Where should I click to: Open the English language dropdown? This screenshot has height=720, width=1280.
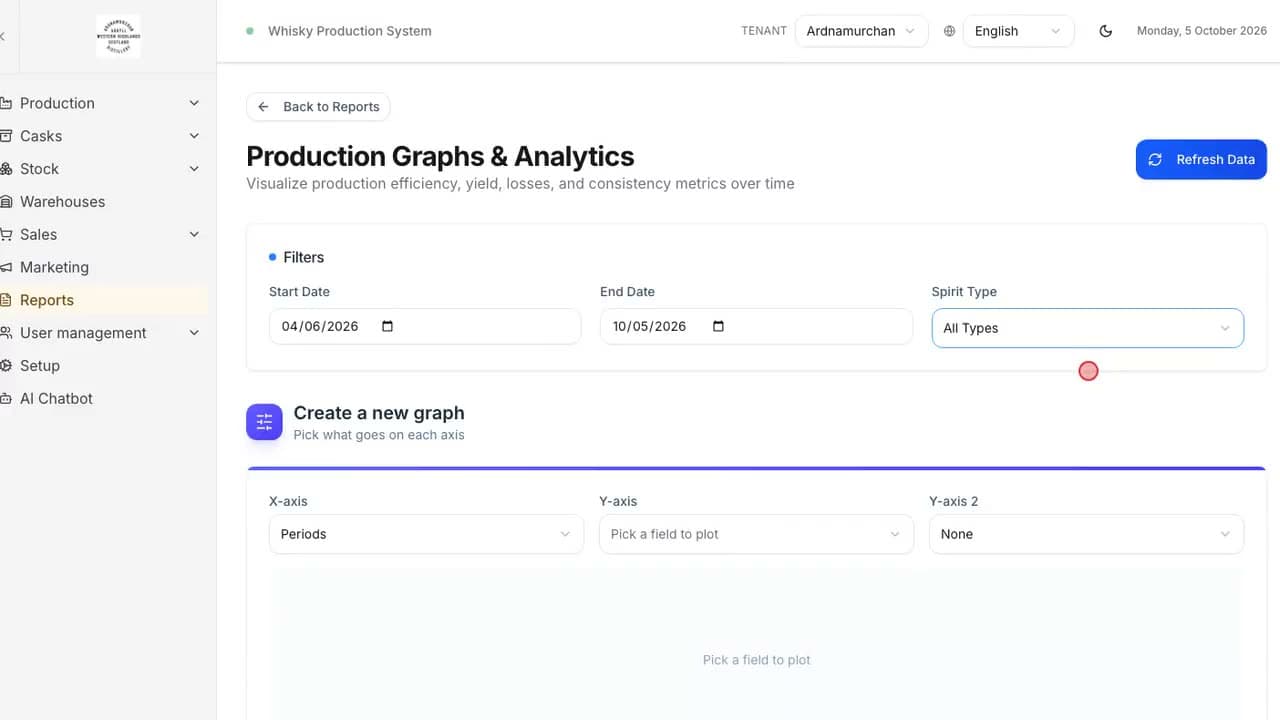pyautogui.click(x=1018, y=31)
